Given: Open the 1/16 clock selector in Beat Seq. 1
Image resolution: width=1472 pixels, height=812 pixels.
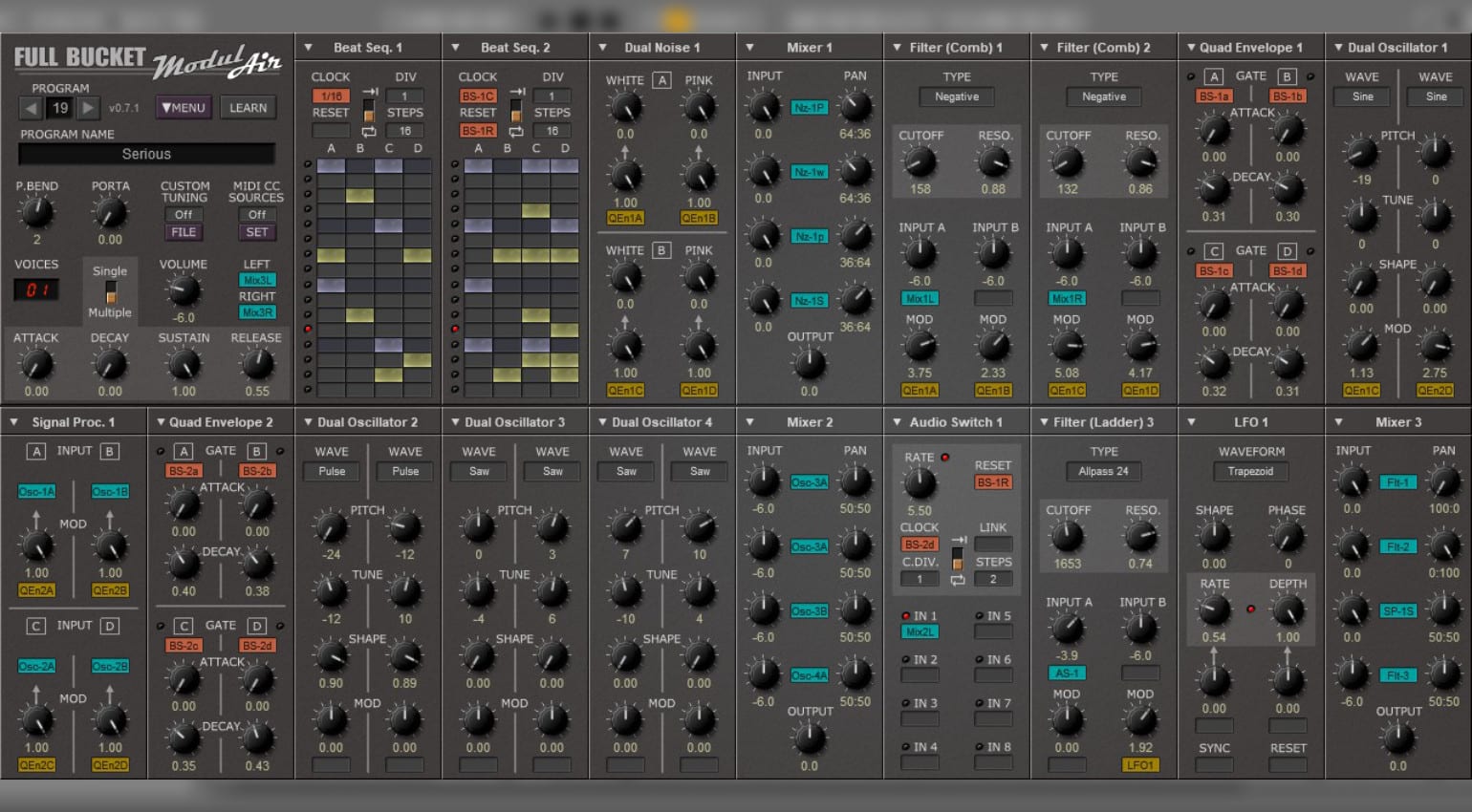Looking at the screenshot, I should [331, 96].
